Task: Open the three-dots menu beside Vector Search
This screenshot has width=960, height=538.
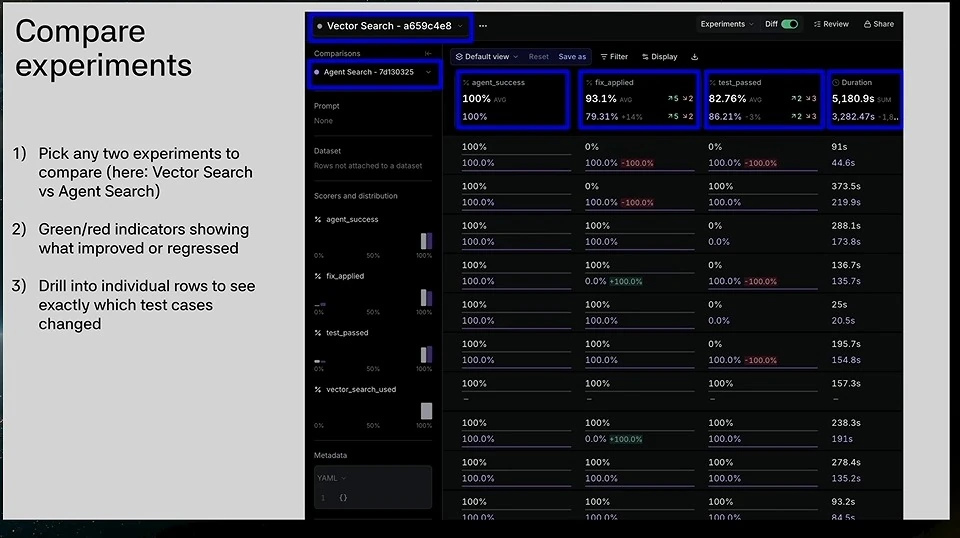Action: tap(483, 26)
